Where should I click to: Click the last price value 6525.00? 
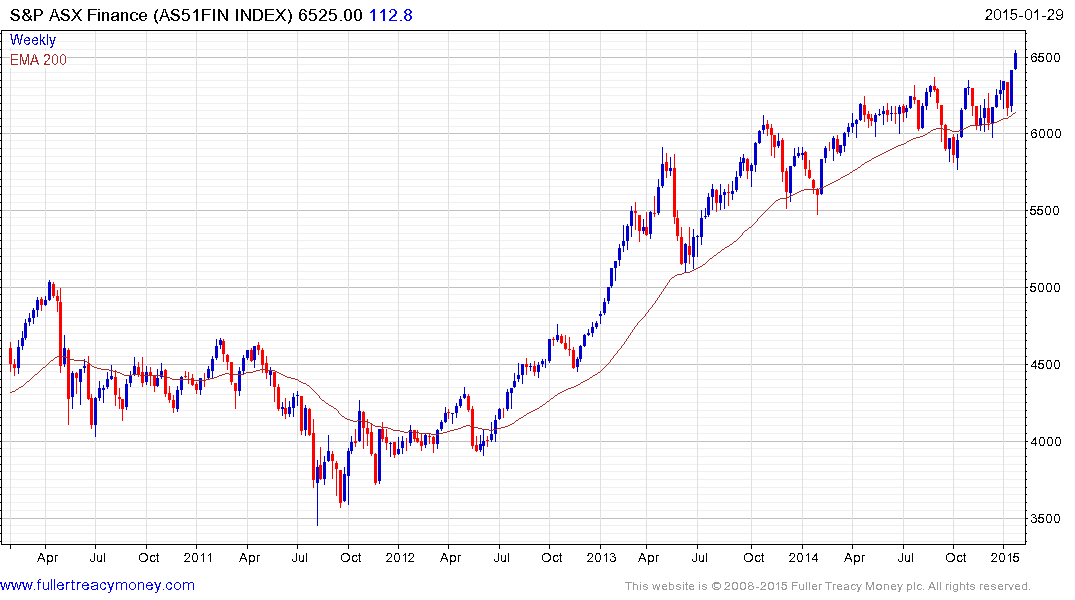[x=330, y=15]
